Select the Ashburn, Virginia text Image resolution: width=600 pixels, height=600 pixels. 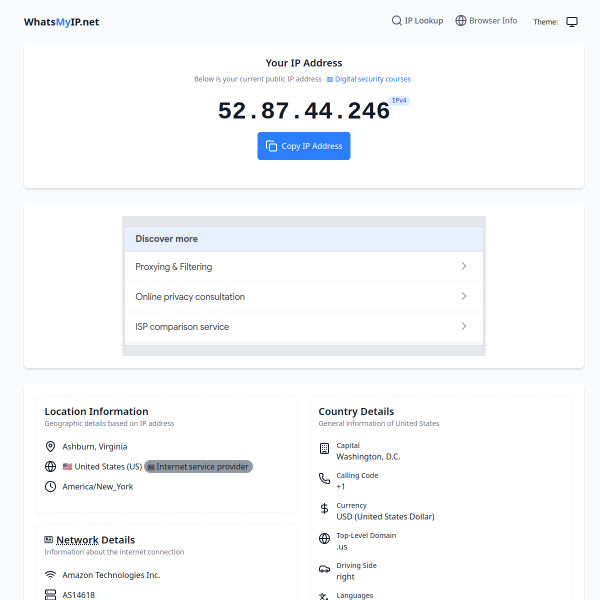click(x=95, y=447)
